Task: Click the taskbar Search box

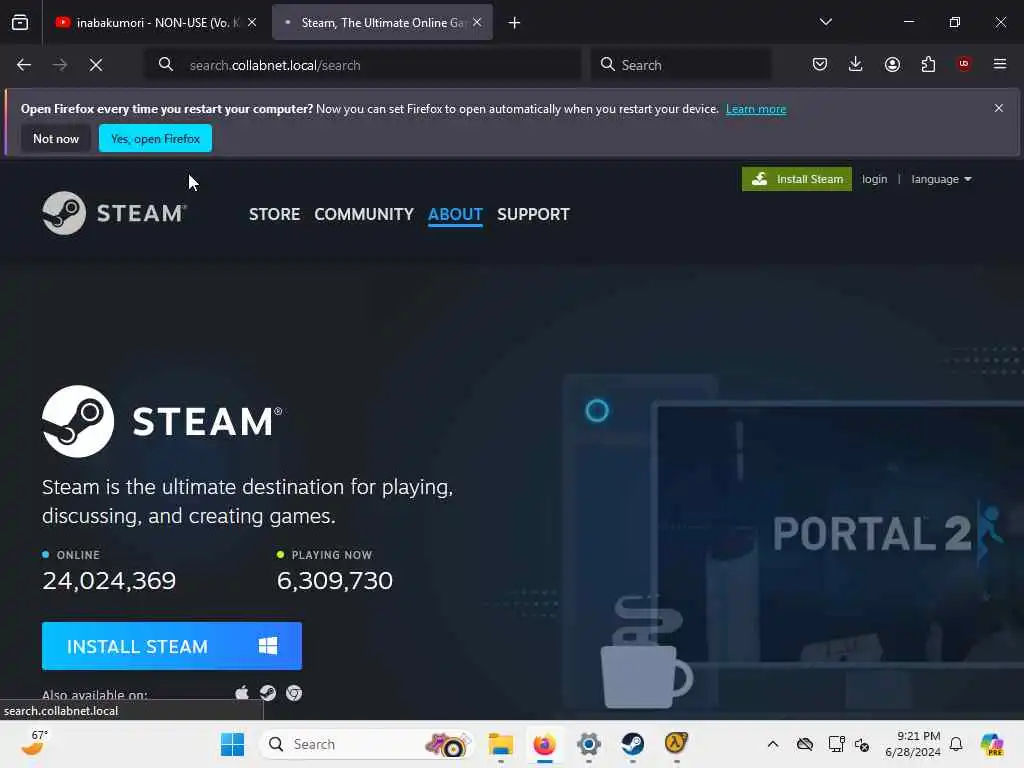Action: click(x=368, y=744)
